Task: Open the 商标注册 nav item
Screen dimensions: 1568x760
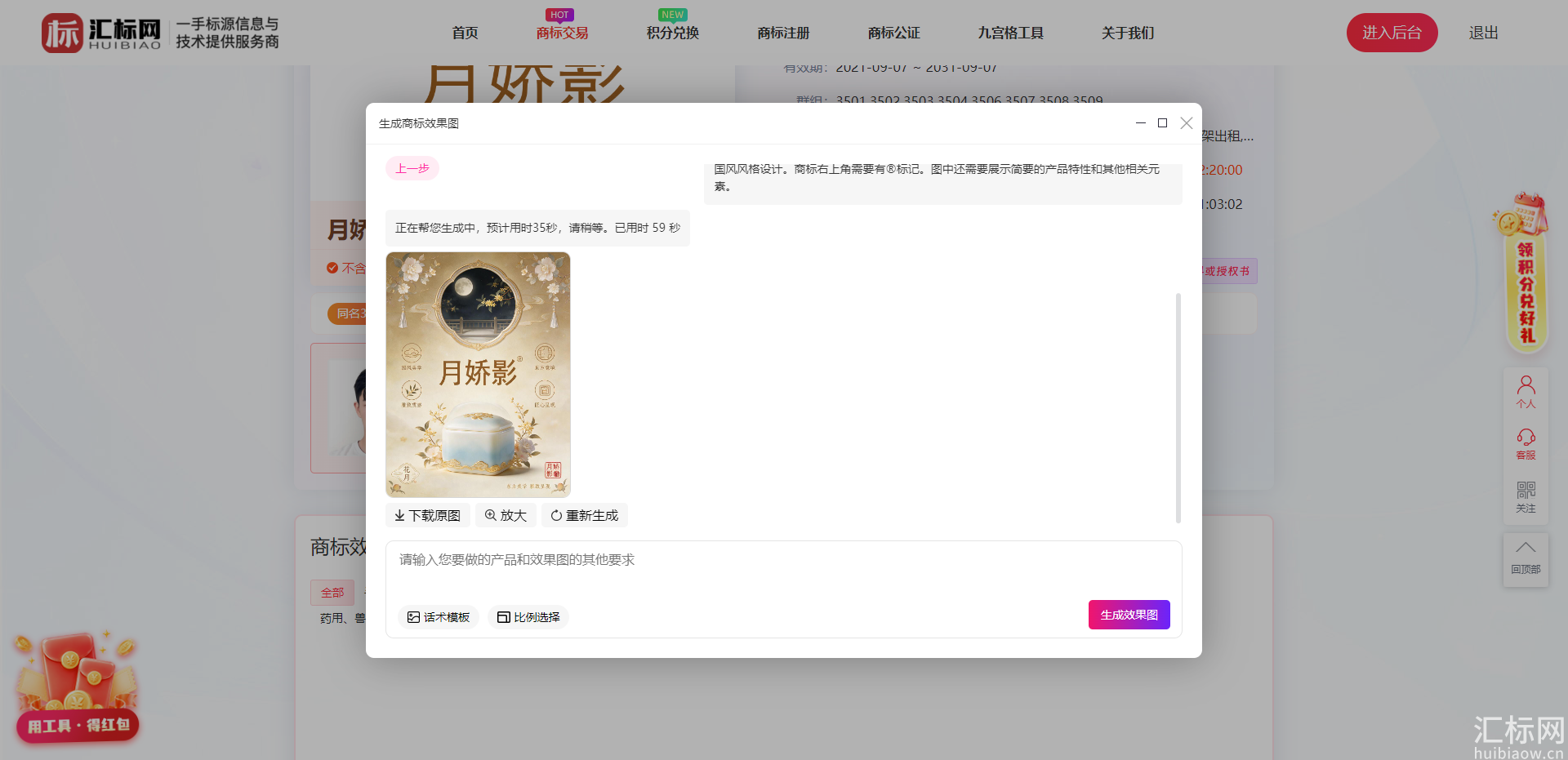Action: click(x=783, y=33)
